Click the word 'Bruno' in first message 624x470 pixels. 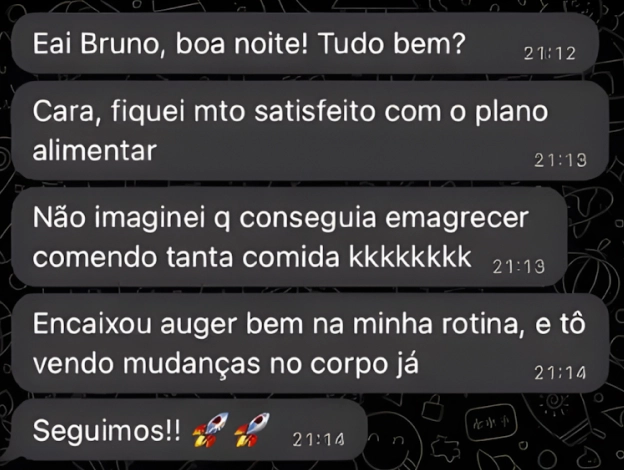tap(119, 43)
